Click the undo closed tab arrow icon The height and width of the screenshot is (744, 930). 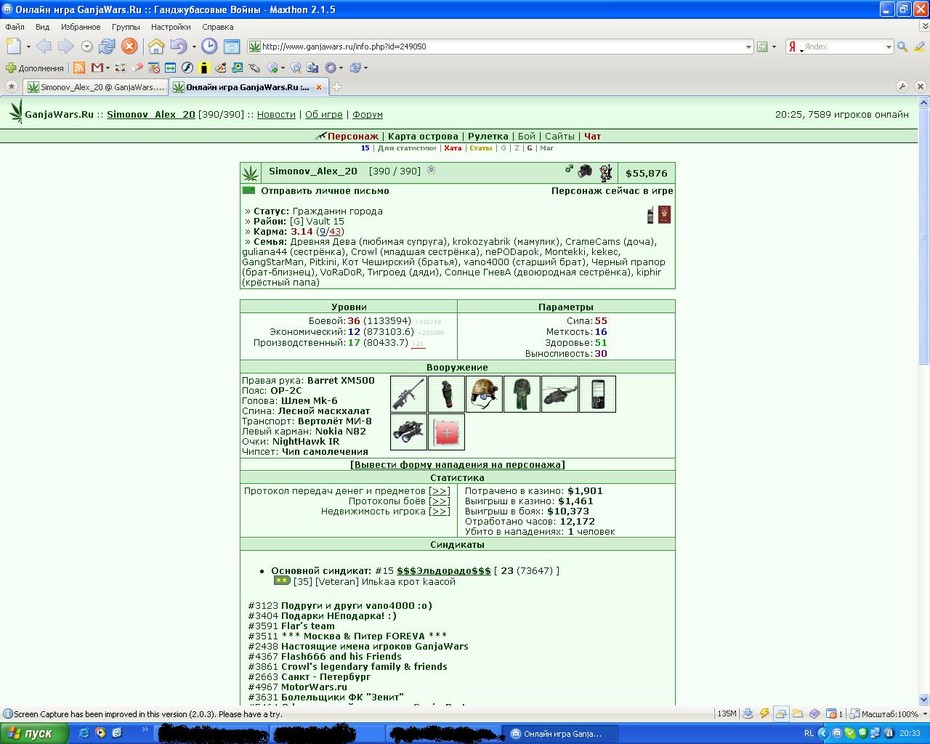coord(178,46)
